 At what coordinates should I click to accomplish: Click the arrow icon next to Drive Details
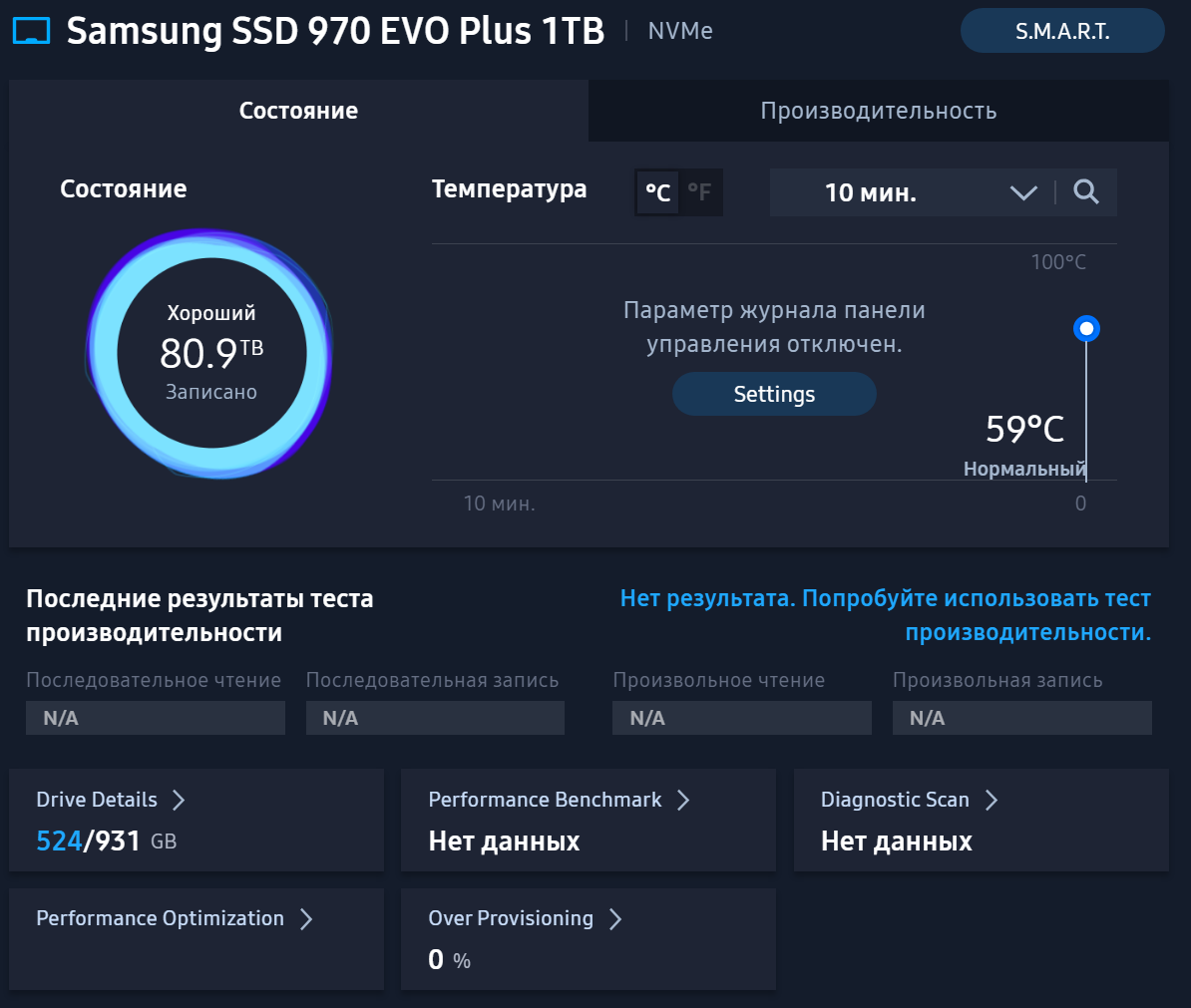[179, 800]
